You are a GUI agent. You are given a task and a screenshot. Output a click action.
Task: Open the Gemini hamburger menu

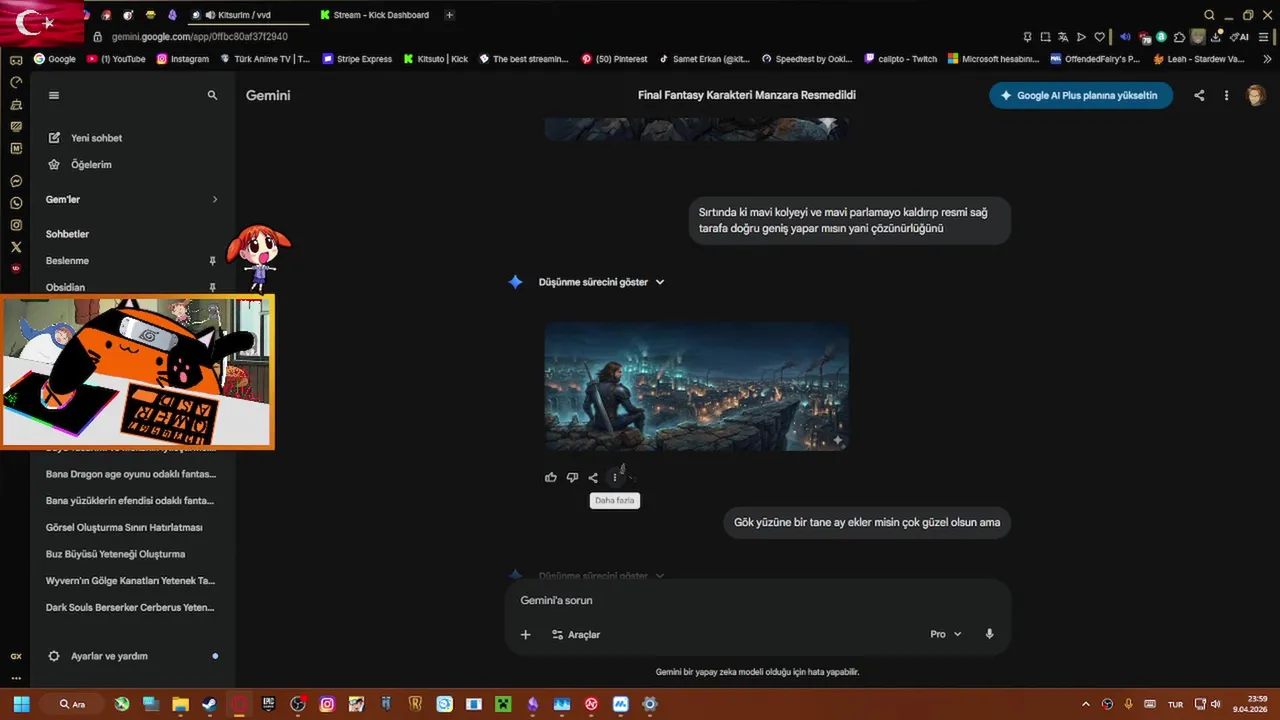point(54,96)
